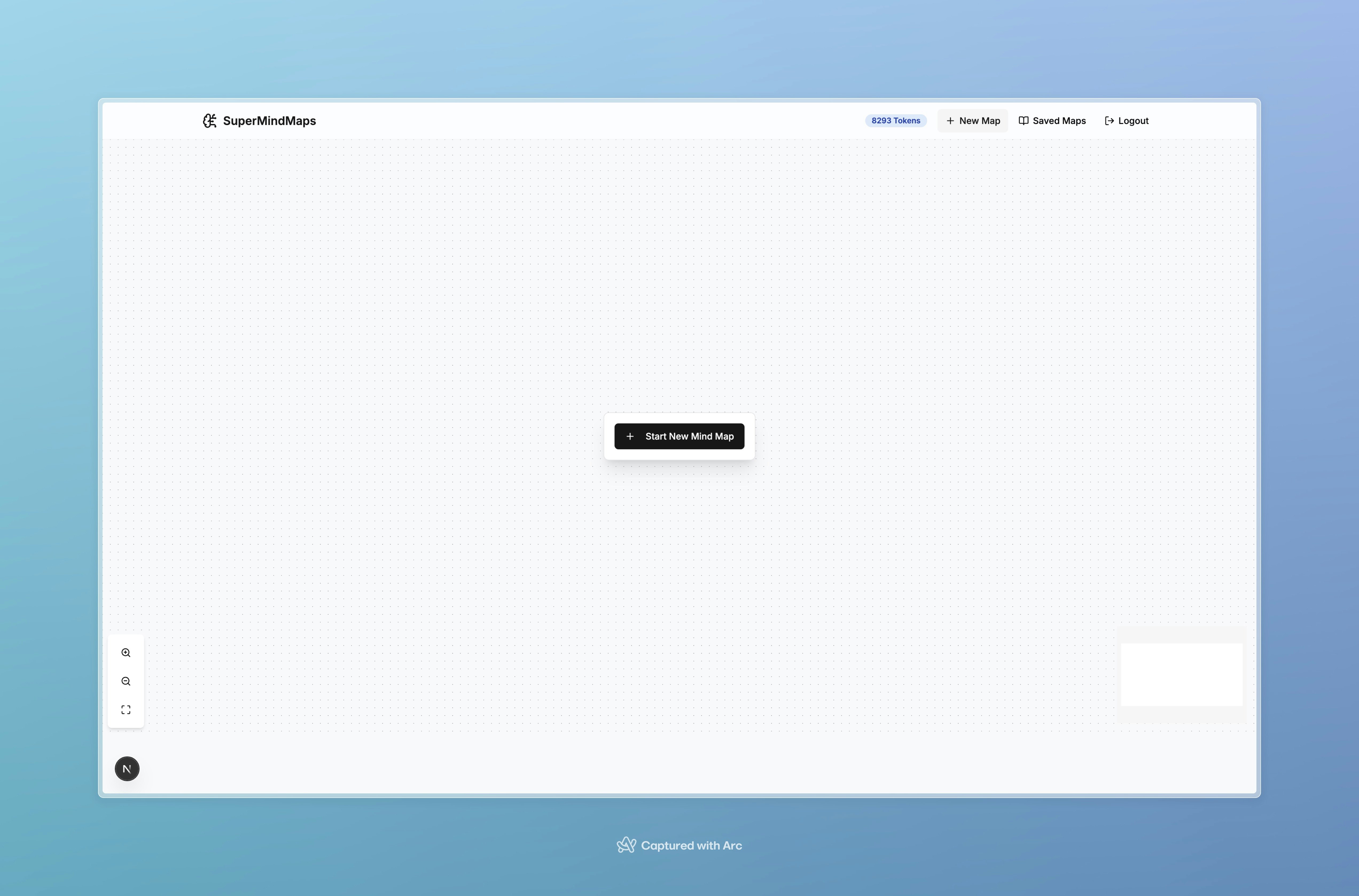Click the Arc logo in the watermark

pyautogui.click(x=627, y=844)
